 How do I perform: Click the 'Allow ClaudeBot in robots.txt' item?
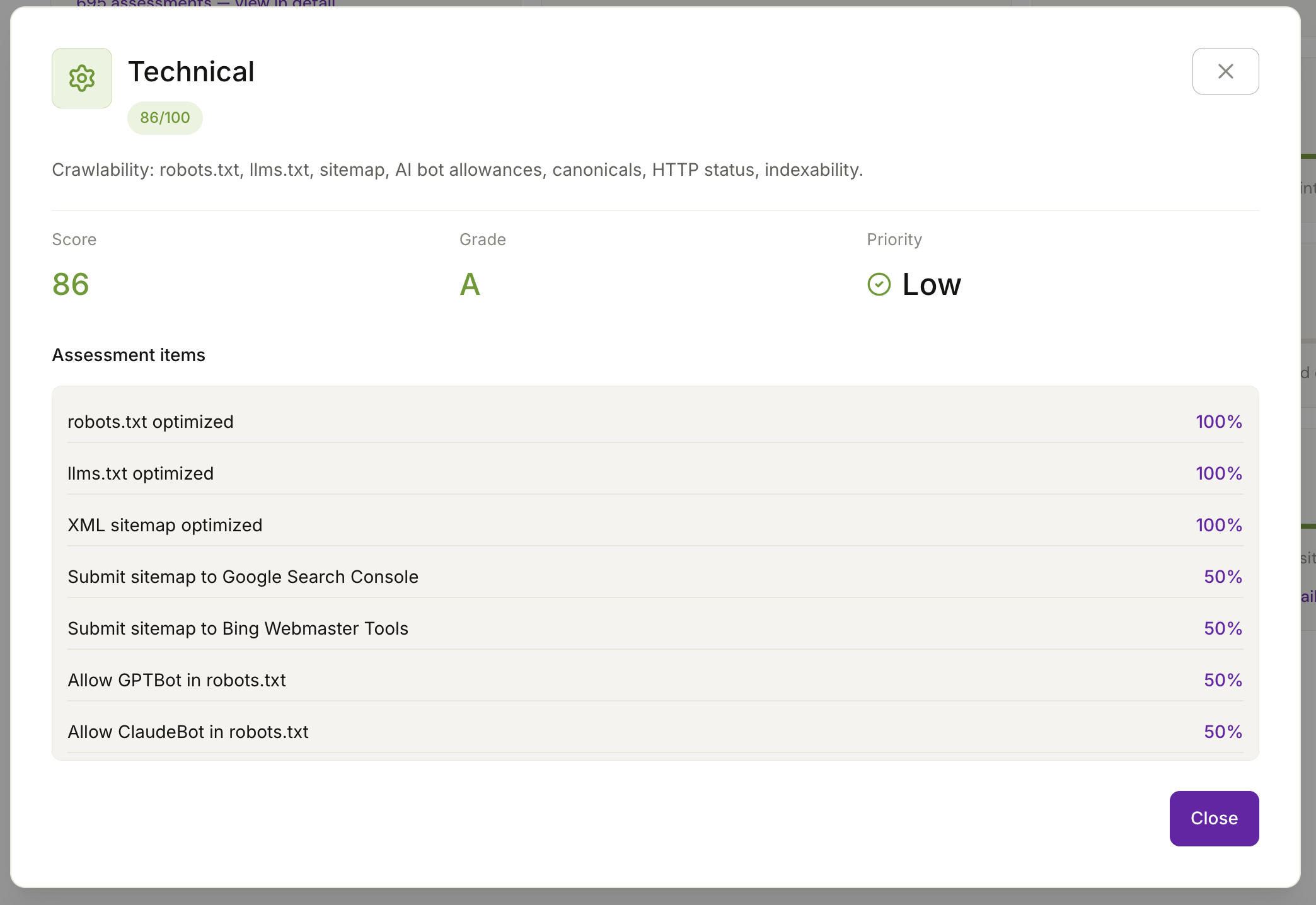188,732
